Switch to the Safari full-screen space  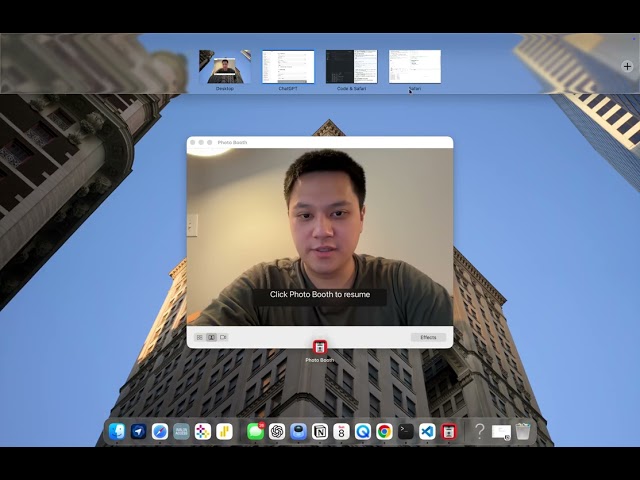[x=415, y=67]
